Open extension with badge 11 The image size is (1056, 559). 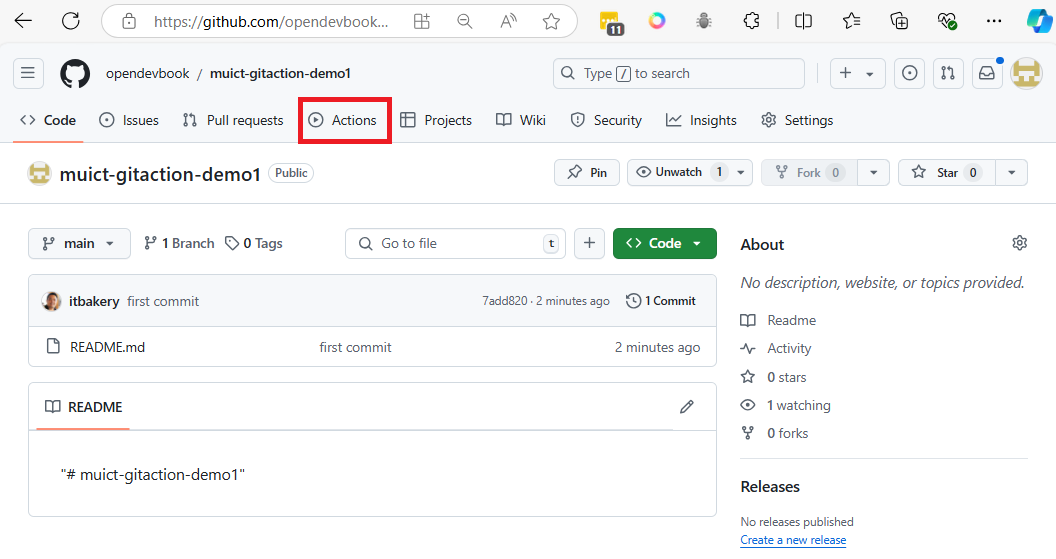click(612, 22)
